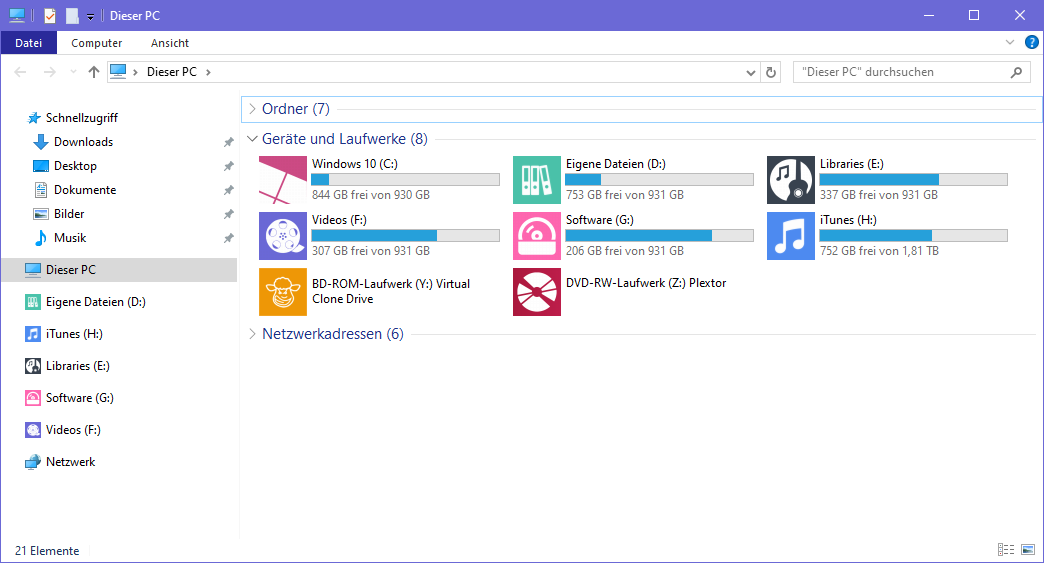Click the Dieser PC breadcrumb in address bar
This screenshot has width=1044, height=563.
pos(172,72)
